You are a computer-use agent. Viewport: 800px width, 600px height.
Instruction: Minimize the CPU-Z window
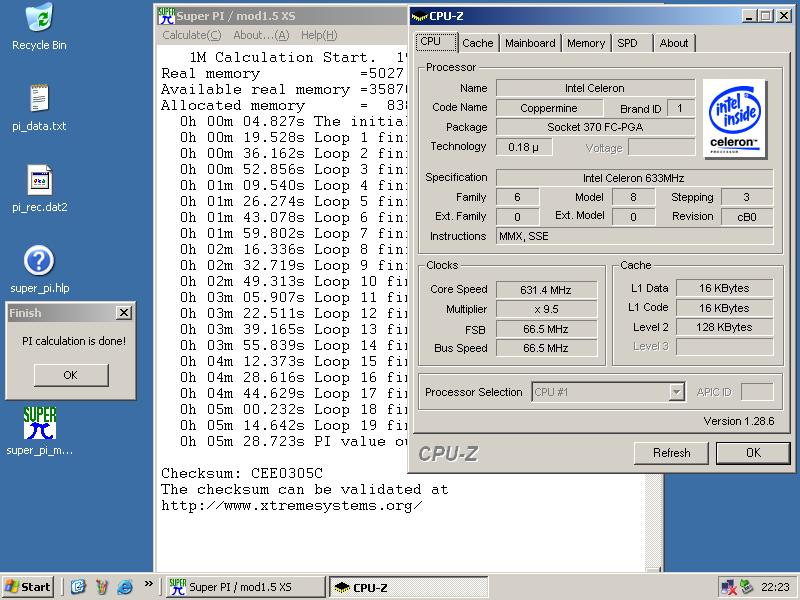pos(749,16)
